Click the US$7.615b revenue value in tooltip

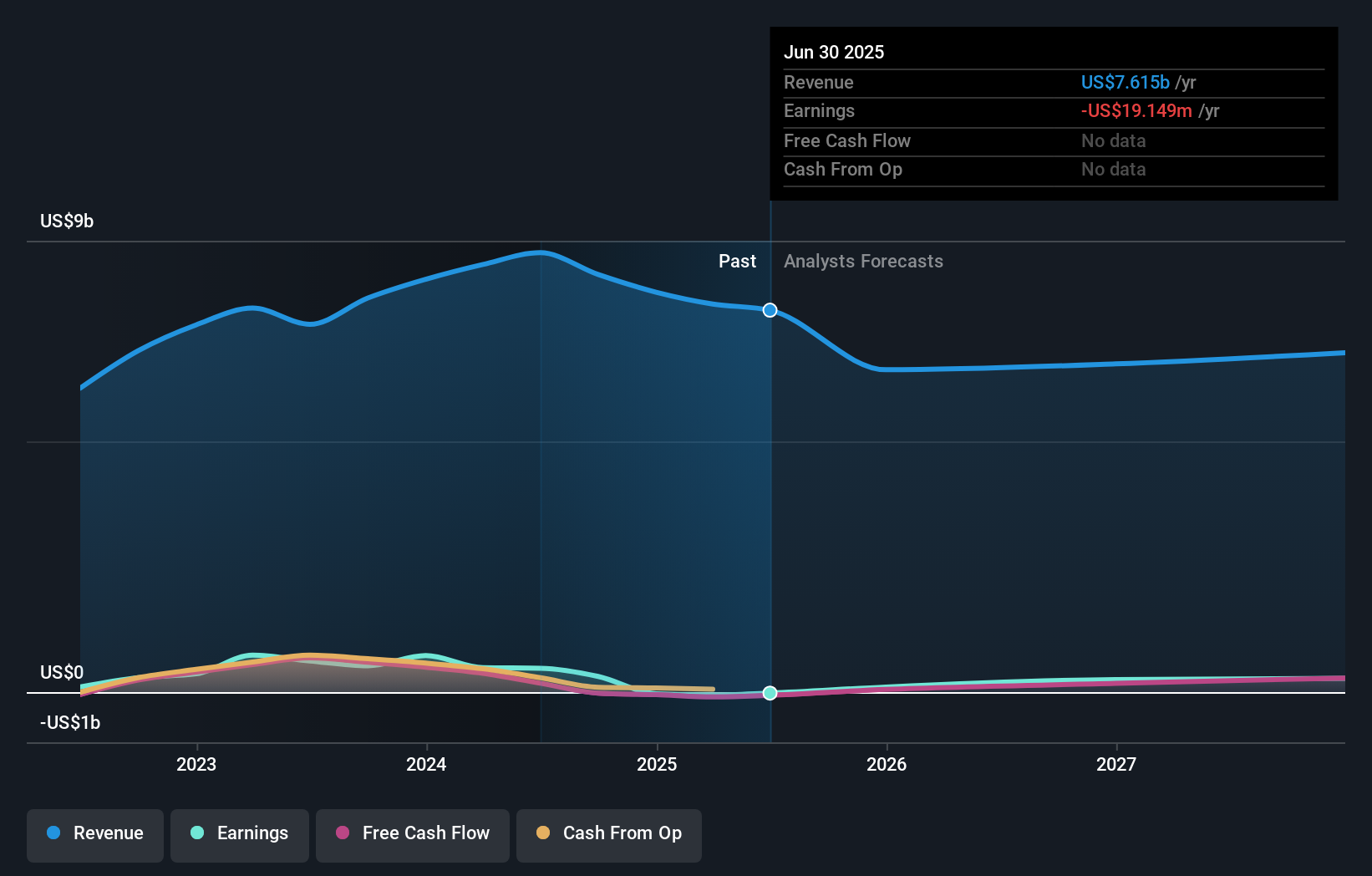[x=1126, y=82]
